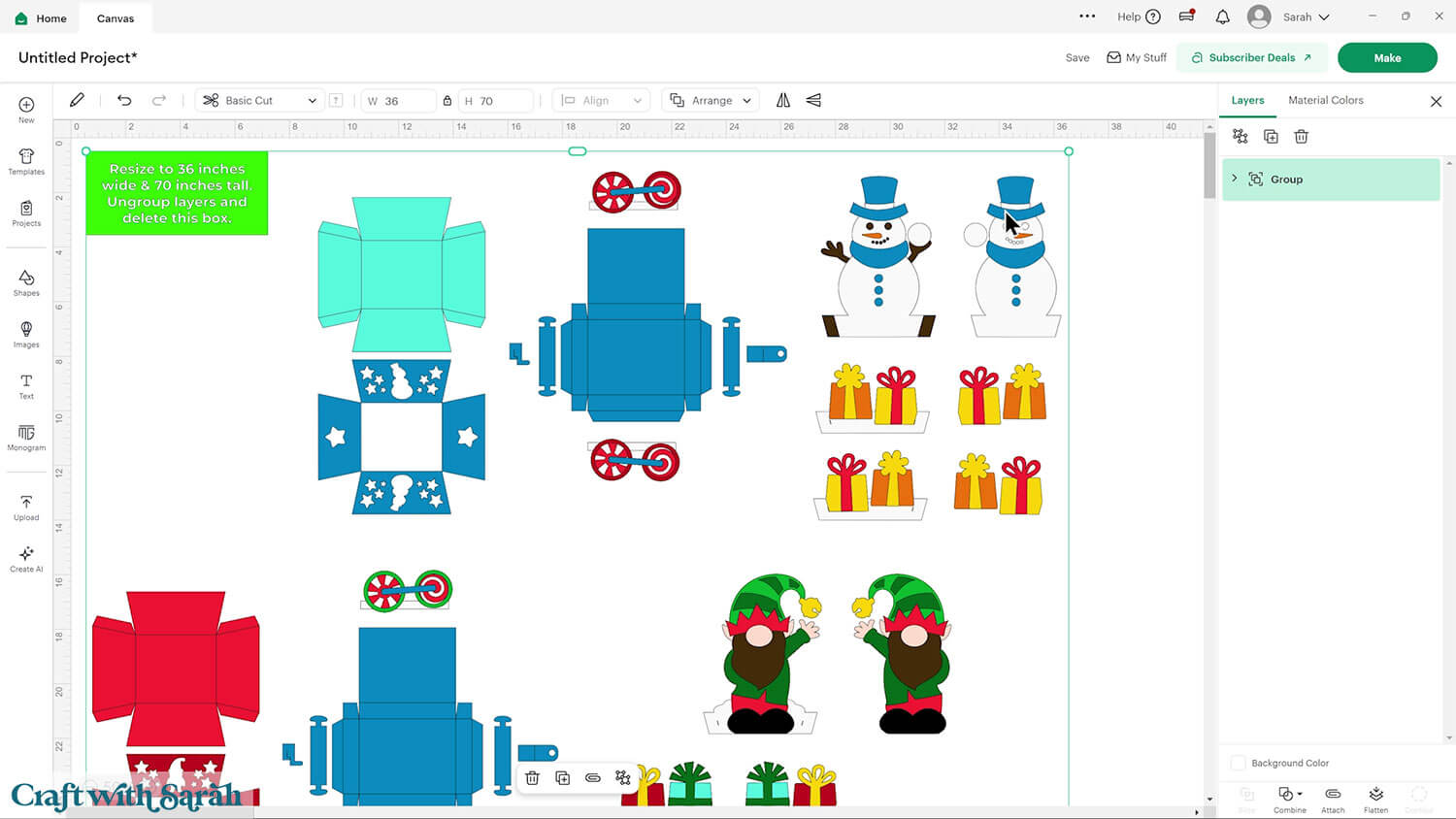
Task: Select the Text tool
Action: pos(26,385)
